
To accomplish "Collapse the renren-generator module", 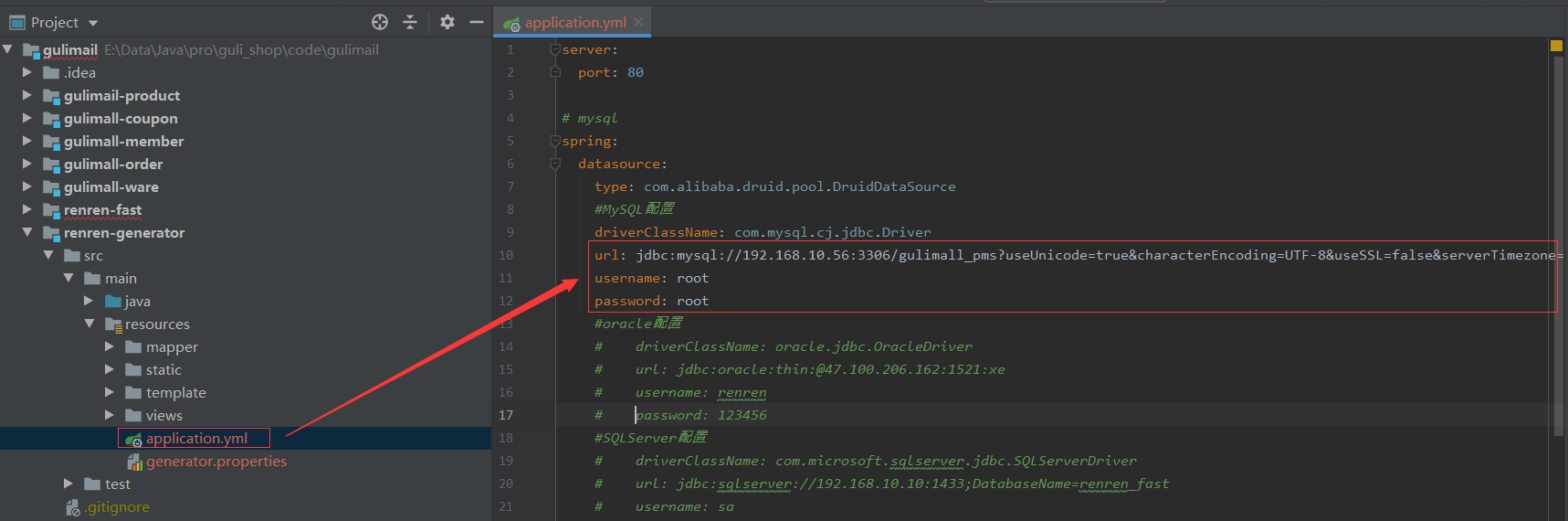I will [x=27, y=232].
